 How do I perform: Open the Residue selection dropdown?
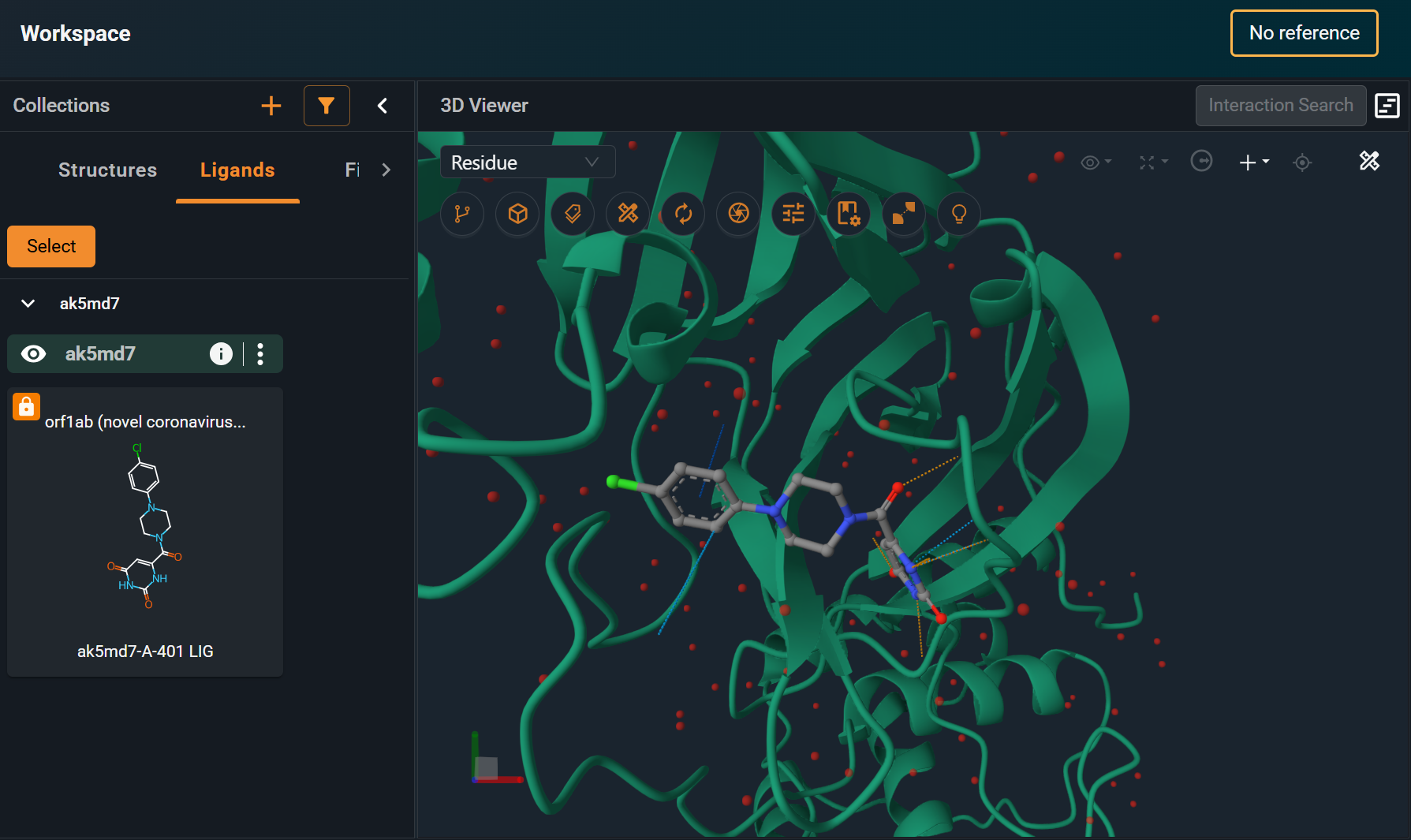[x=527, y=162]
